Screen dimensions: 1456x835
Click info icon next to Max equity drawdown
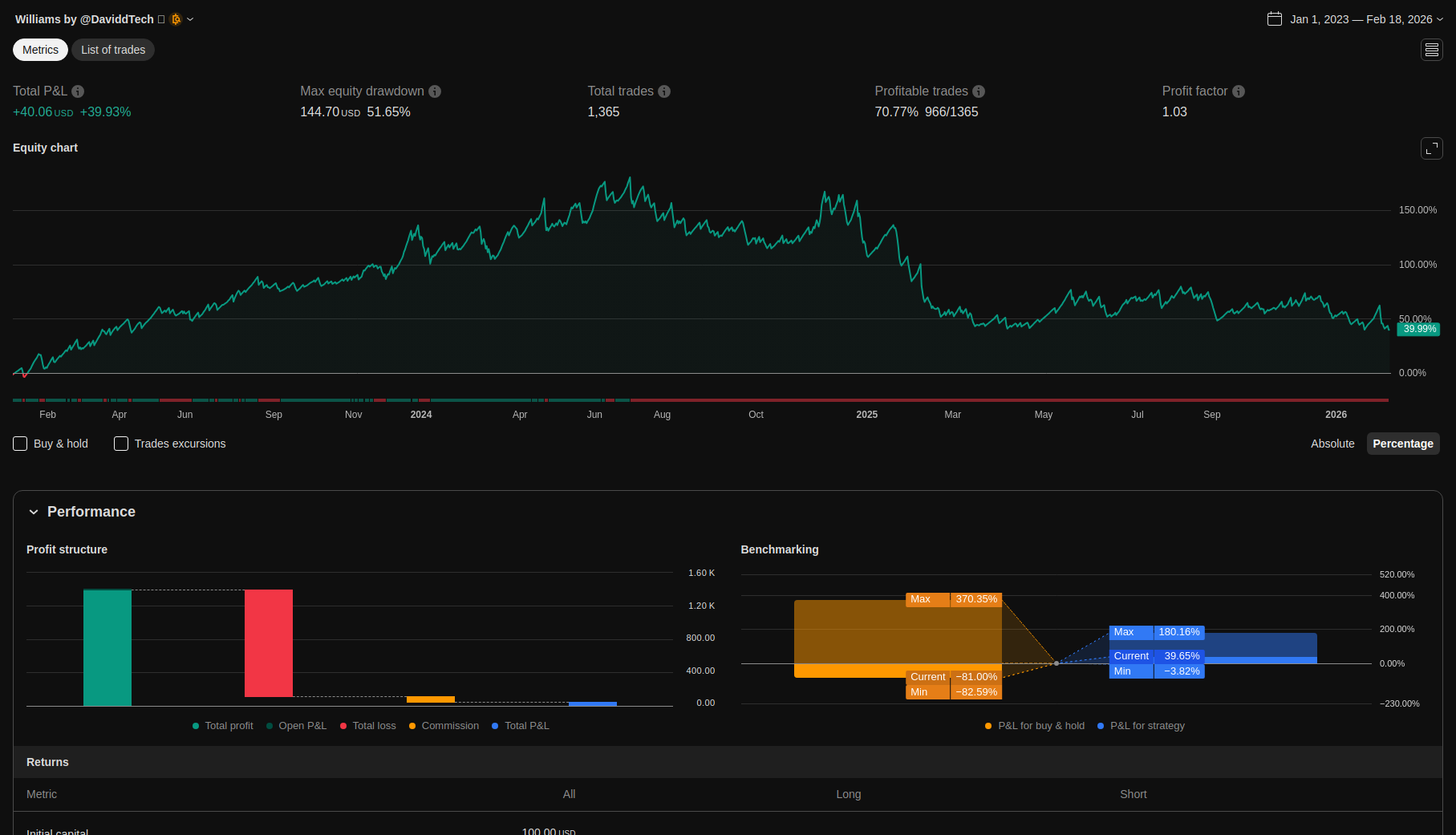coord(435,91)
